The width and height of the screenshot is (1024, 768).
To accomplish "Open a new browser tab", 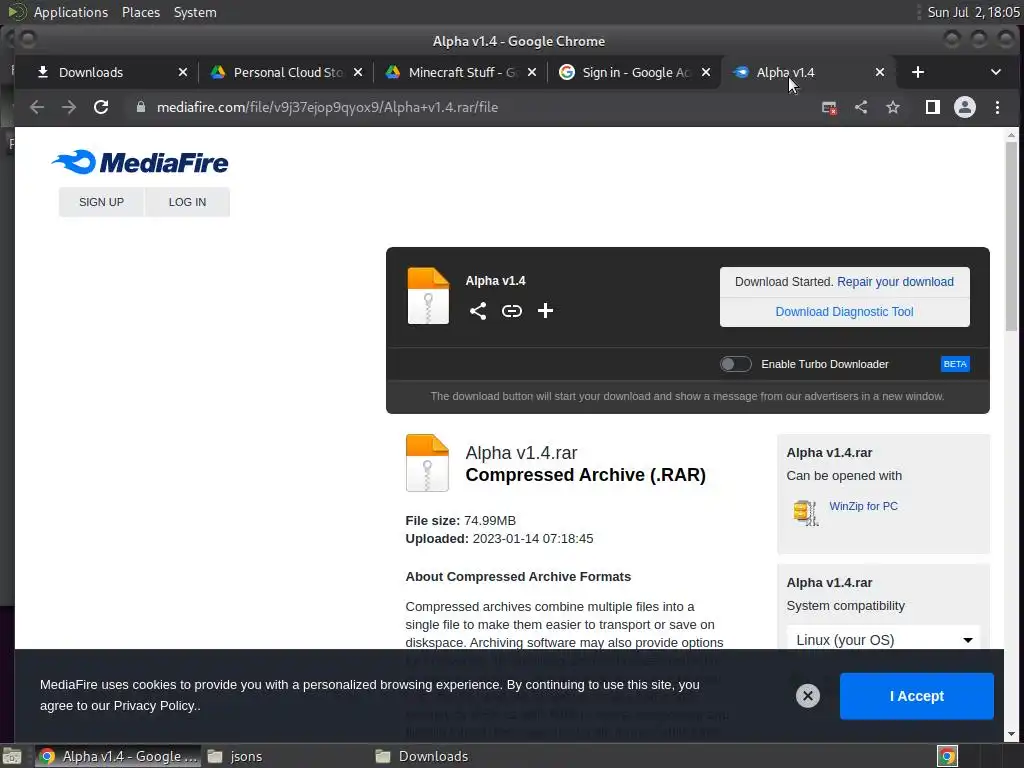I will pos(918,72).
